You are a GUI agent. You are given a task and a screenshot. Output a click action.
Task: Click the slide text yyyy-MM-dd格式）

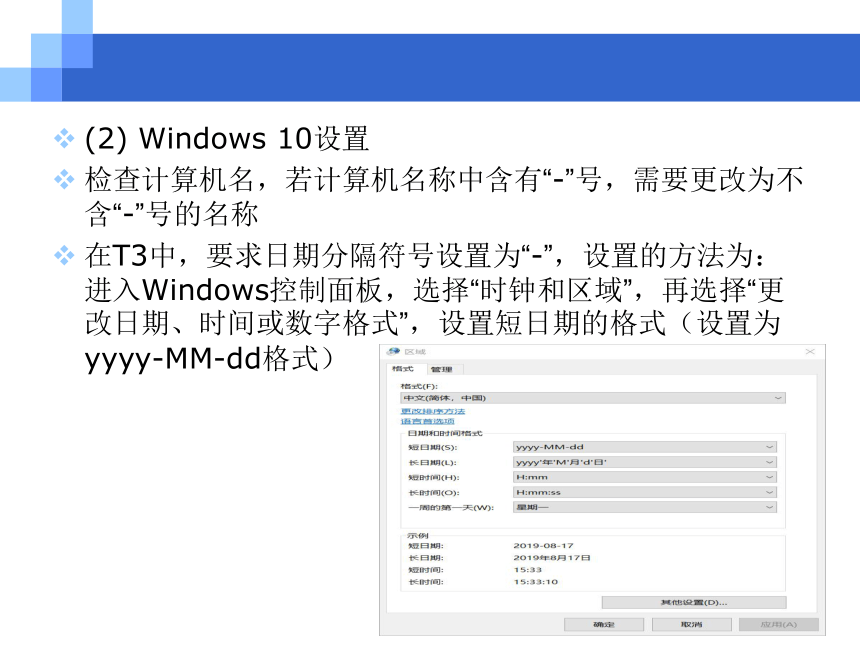tap(210, 359)
